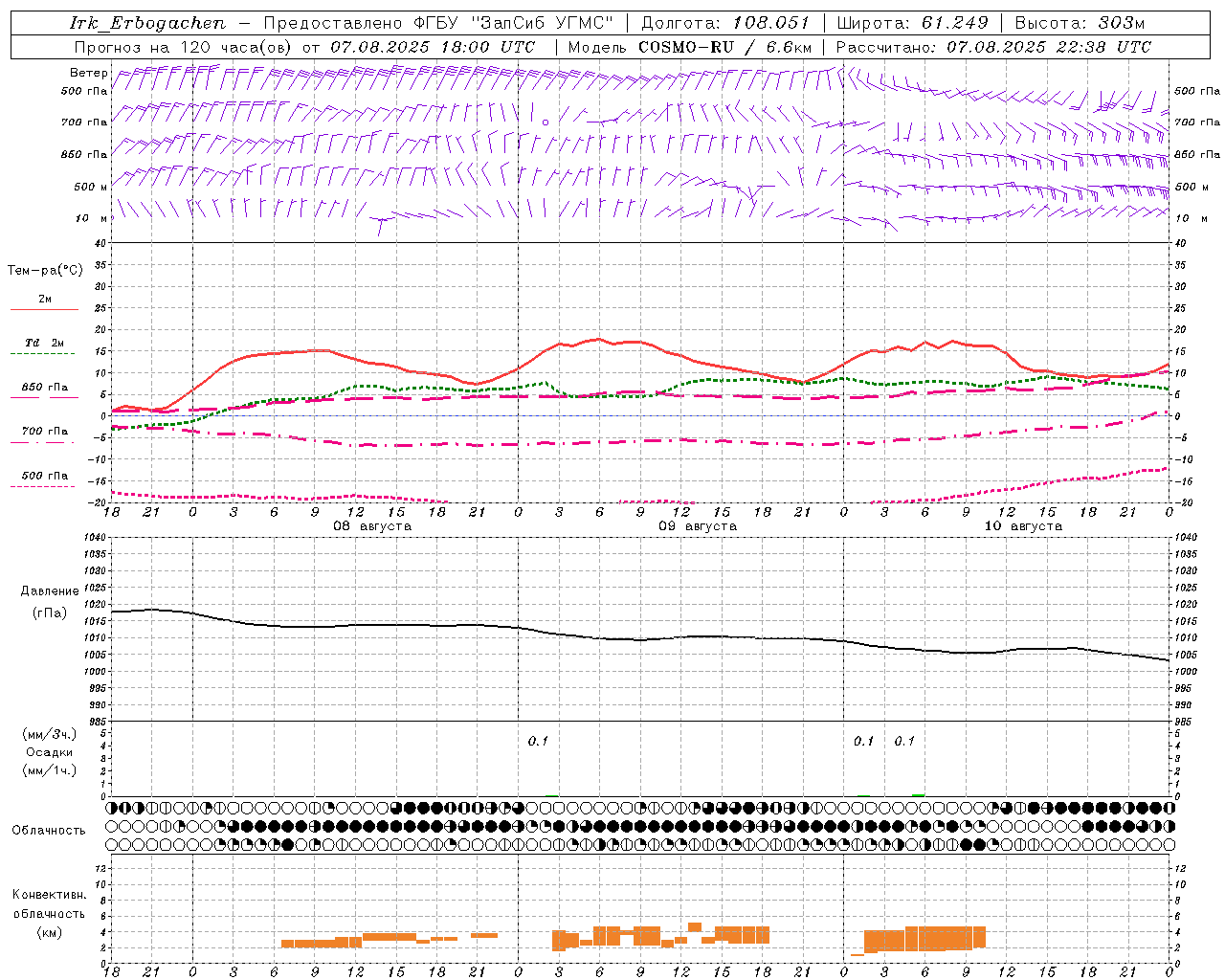Click the '500 м' wind level label on left

tap(92, 187)
